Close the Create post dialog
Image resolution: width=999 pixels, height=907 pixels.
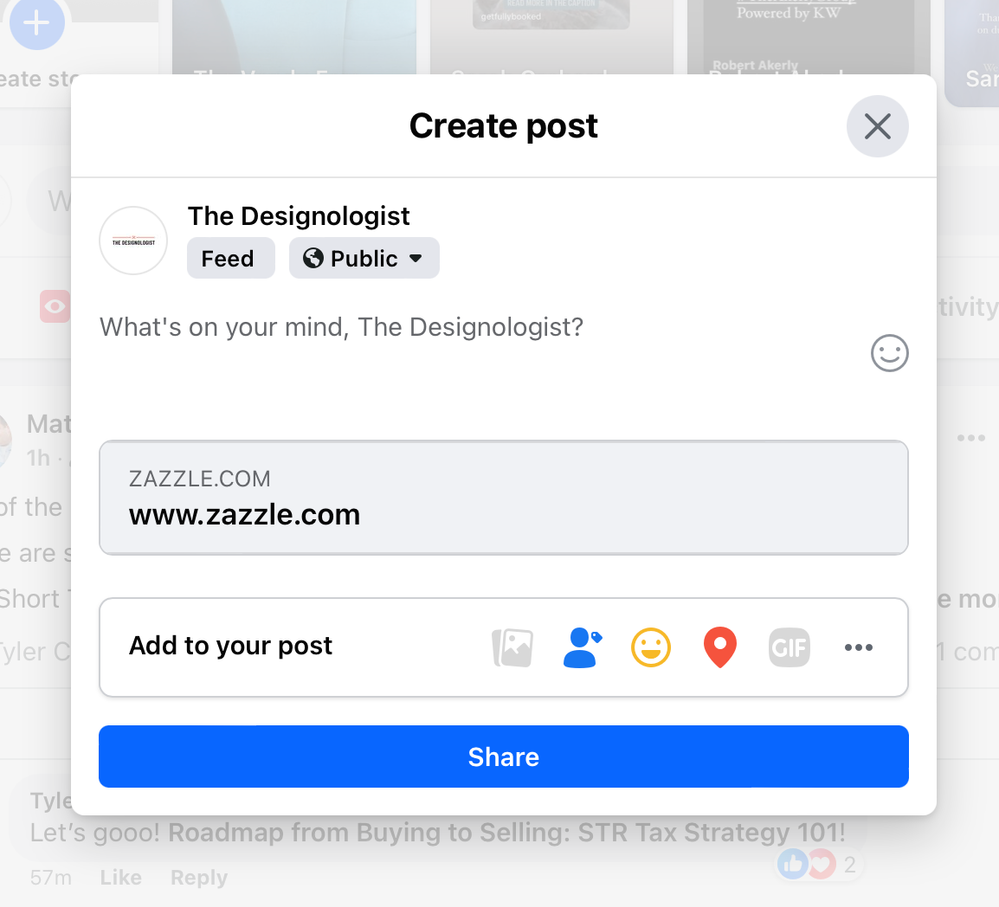tap(877, 126)
